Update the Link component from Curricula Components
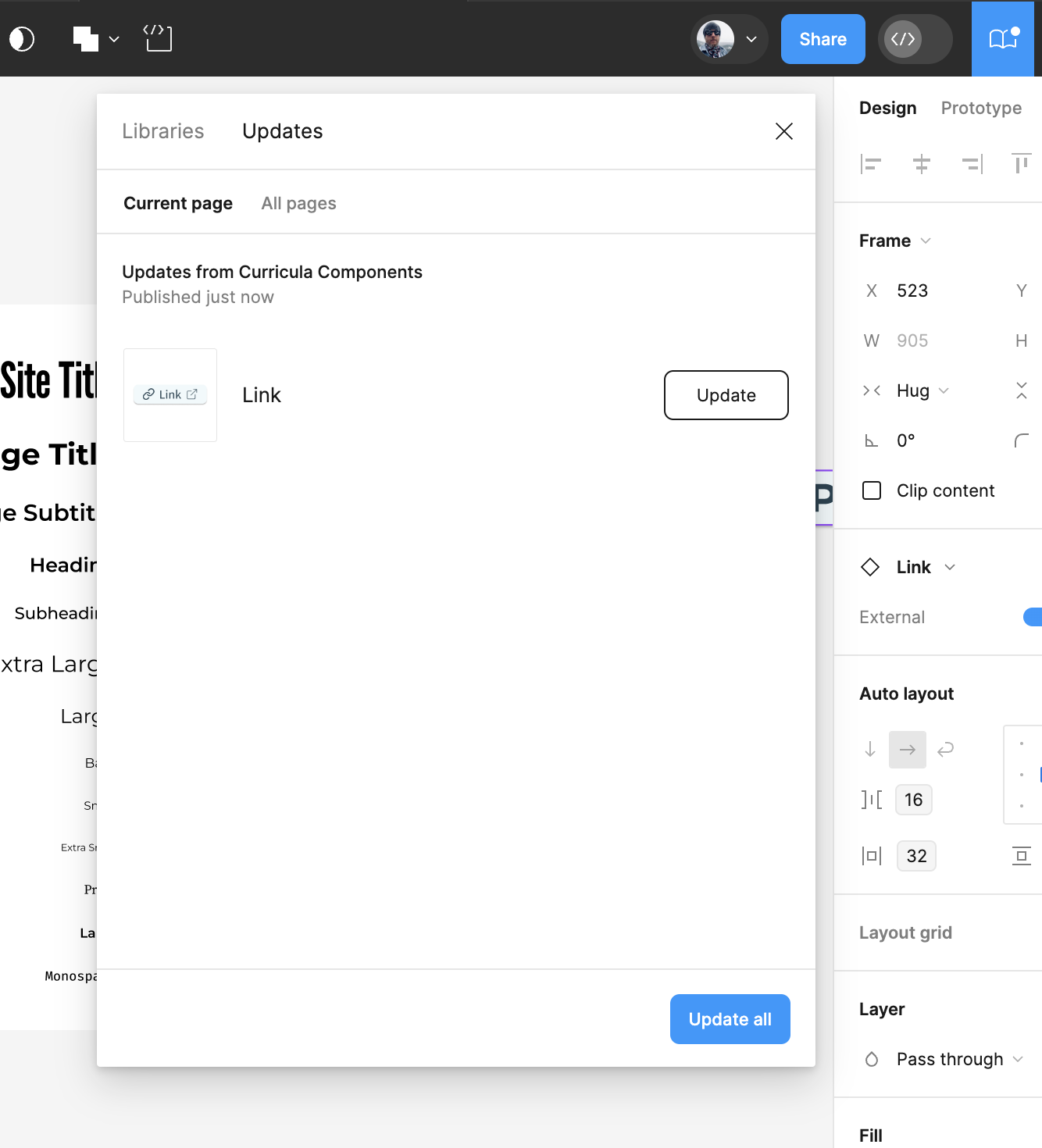This screenshot has height=1148, width=1042. 726,395
